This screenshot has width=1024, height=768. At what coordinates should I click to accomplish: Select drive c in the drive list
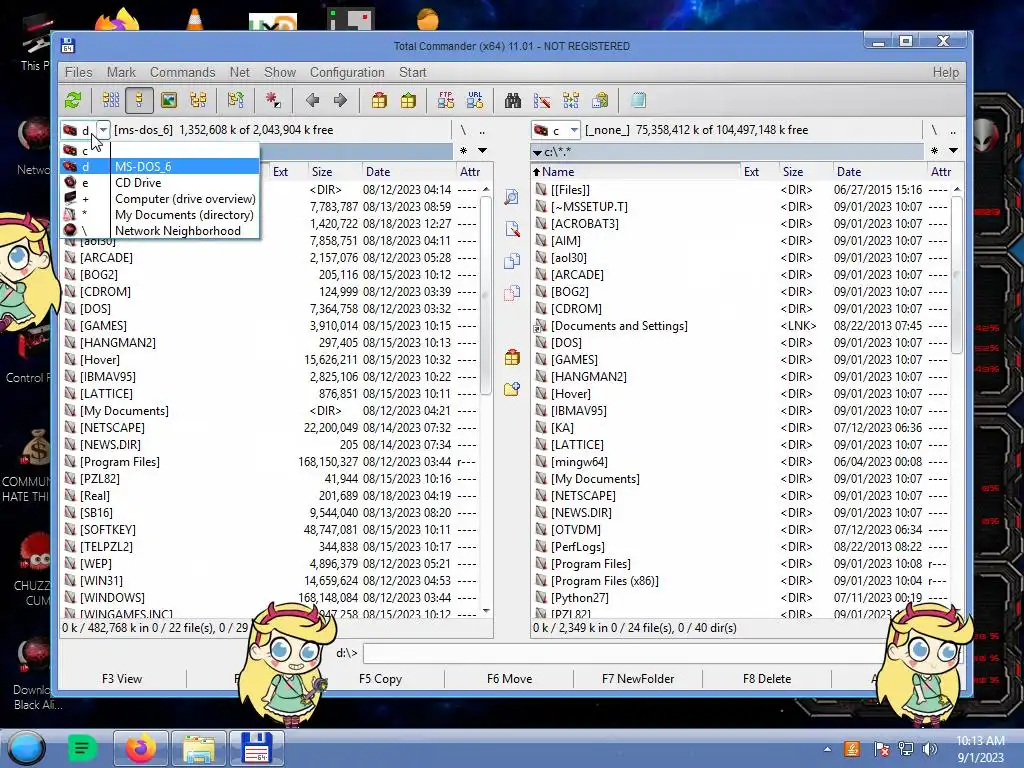tap(160, 151)
